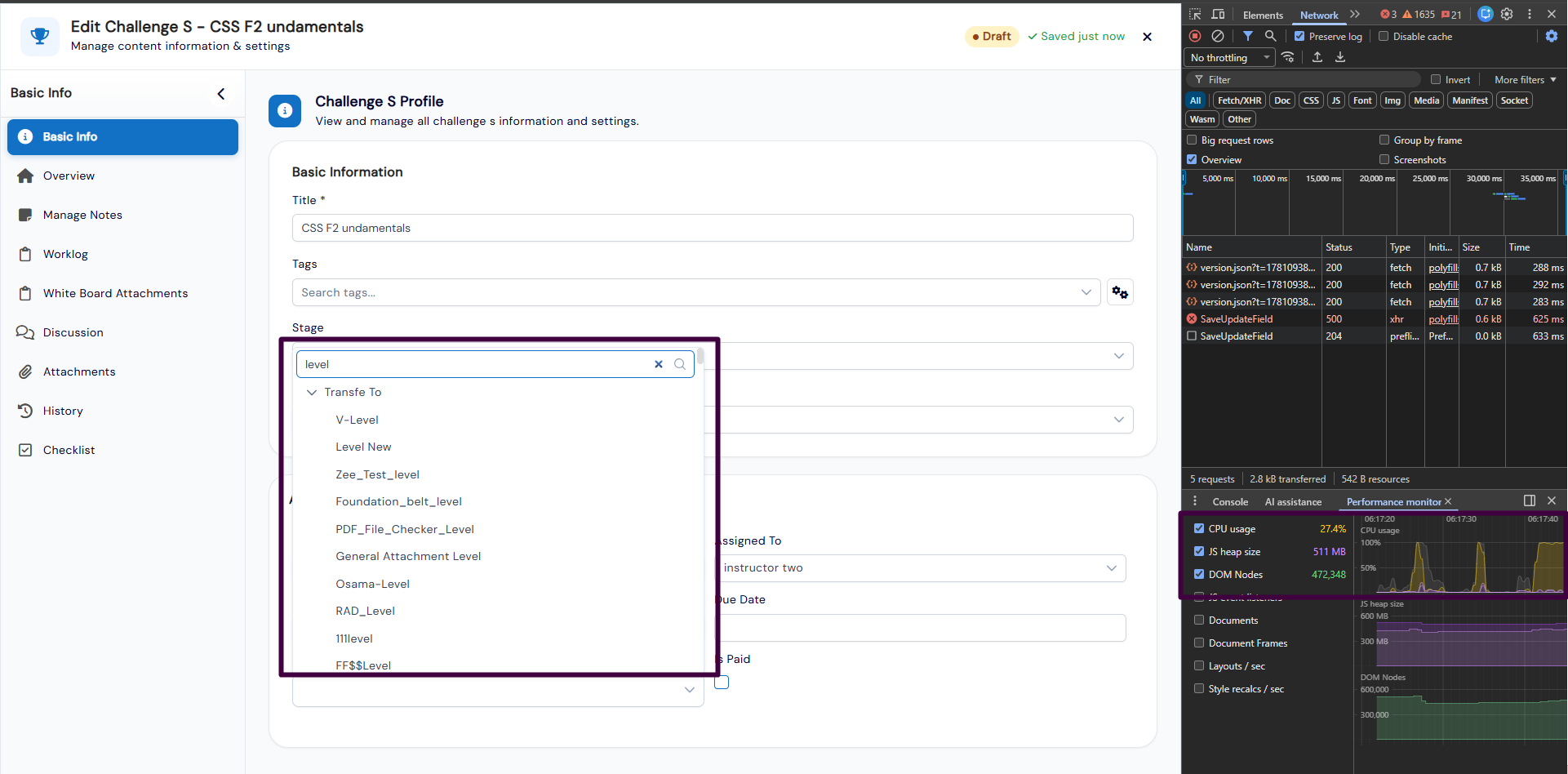This screenshot has width=1568, height=774.
Task: Open DevTools settings gear
Action: tap(1507, 14)
